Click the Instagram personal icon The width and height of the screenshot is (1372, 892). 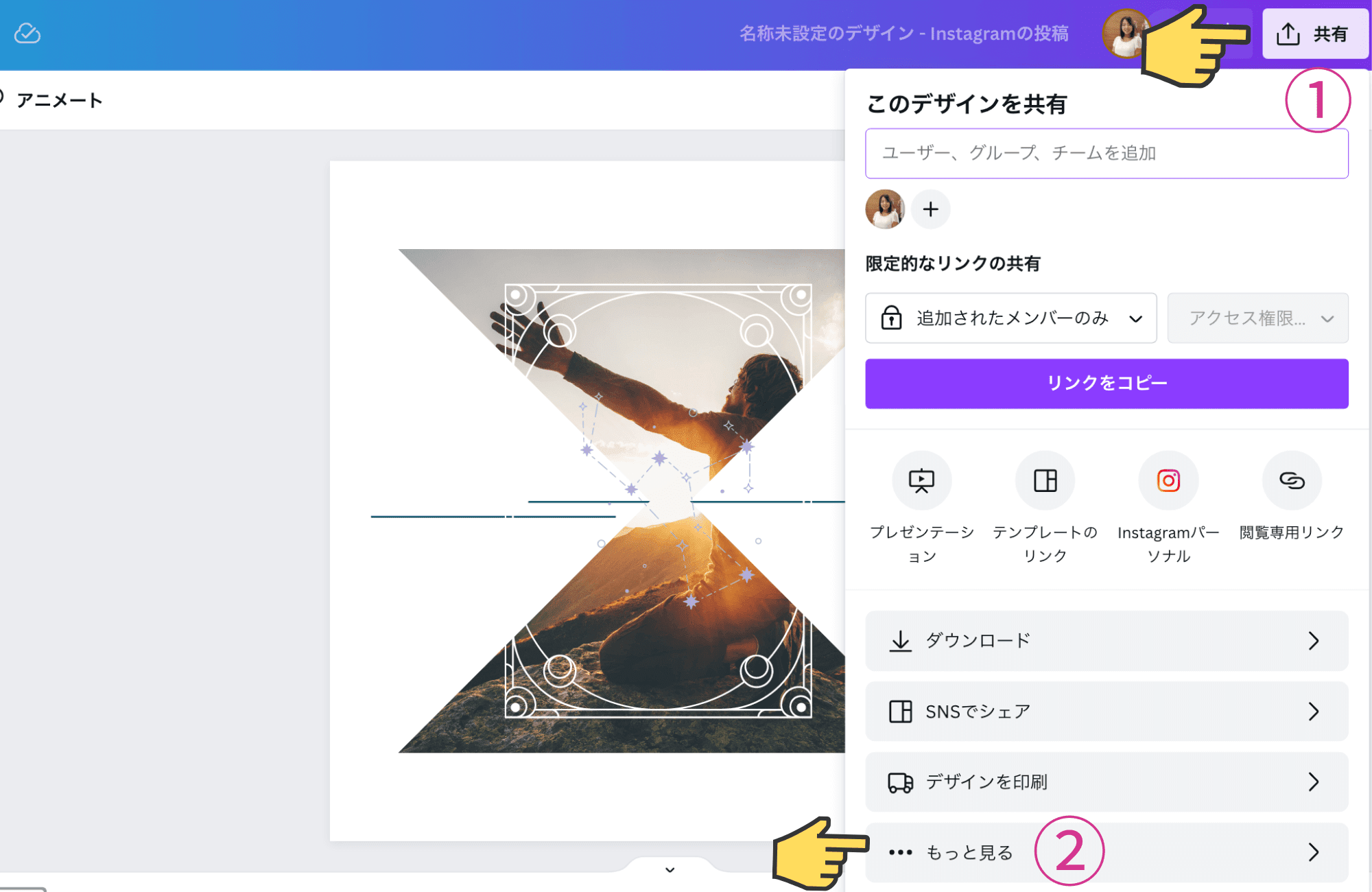coord(1168,481)
